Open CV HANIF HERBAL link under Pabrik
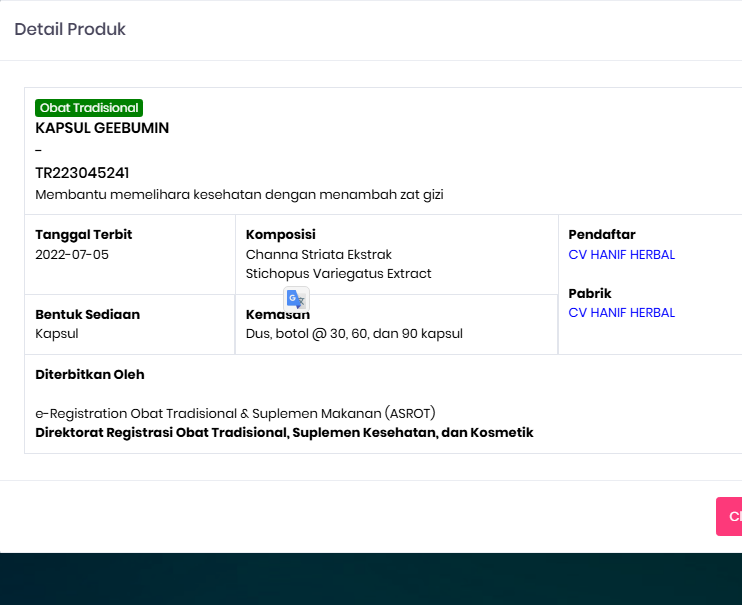742x605 pixels. (621, 313)
